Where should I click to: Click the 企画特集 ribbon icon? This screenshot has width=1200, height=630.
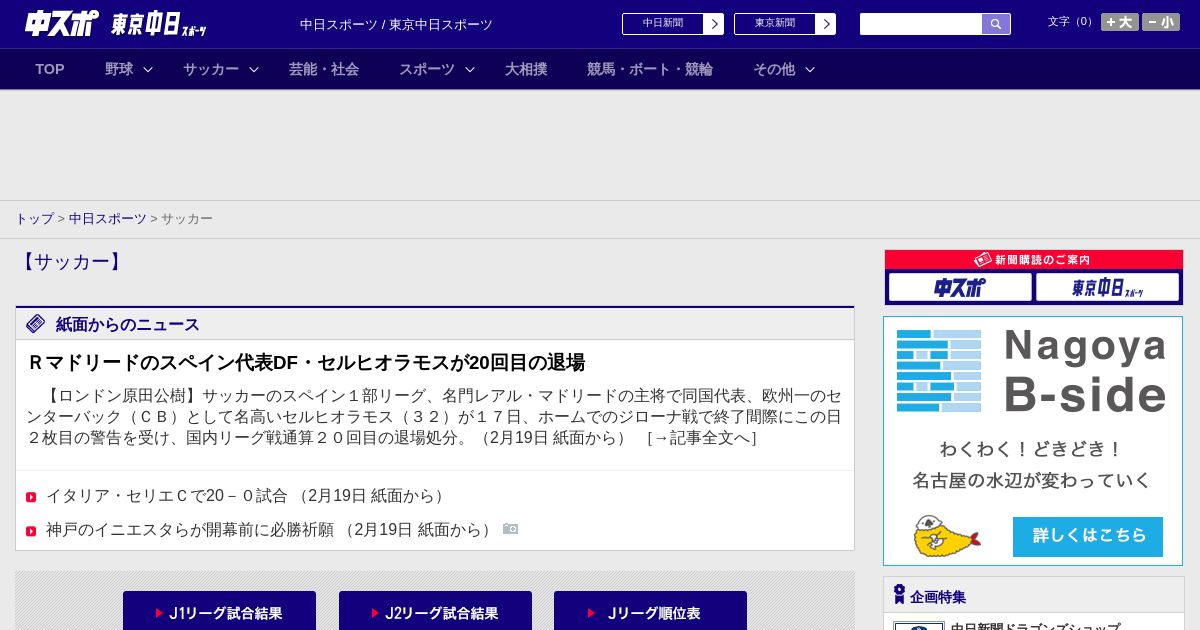point(899,595)
